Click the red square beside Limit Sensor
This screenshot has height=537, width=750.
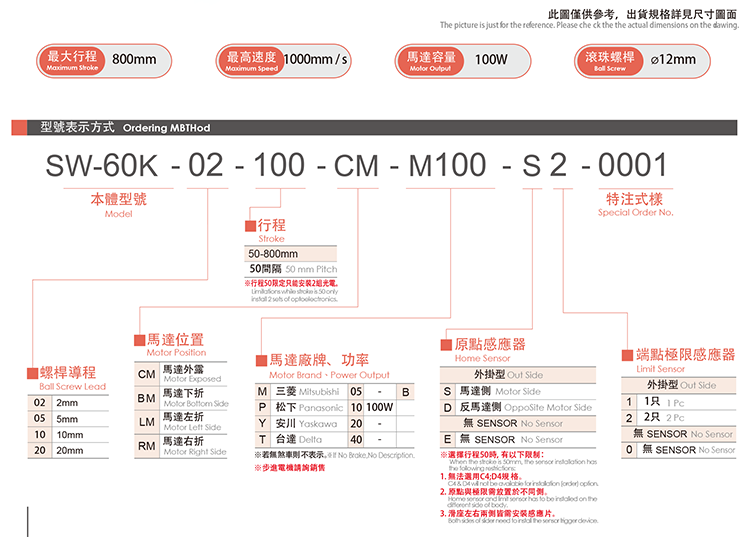click(627, 355)
